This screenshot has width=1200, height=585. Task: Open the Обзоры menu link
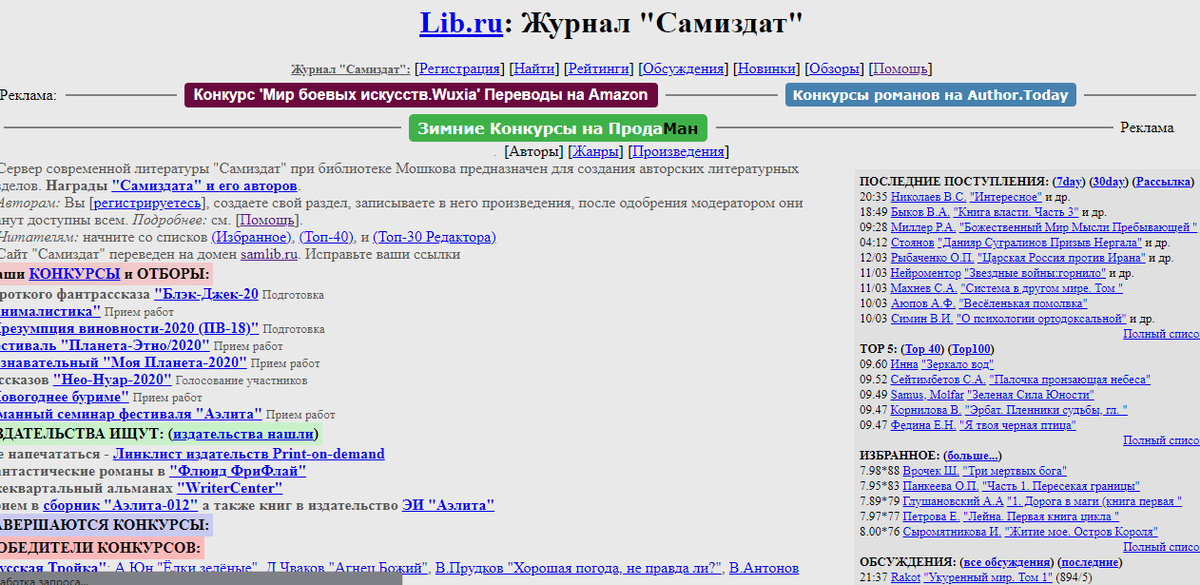[834, 69]
